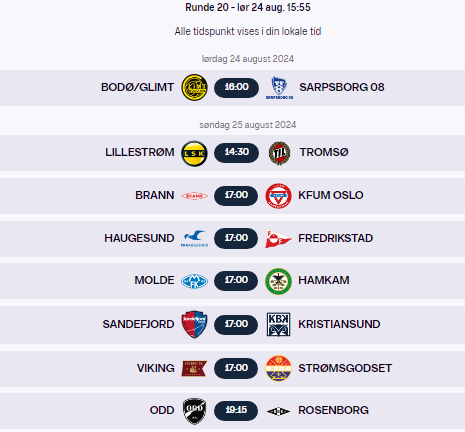Viewport: 465px width, 432px height.
Task: Click the BRANN team name
Action: (x=155, y=195)
